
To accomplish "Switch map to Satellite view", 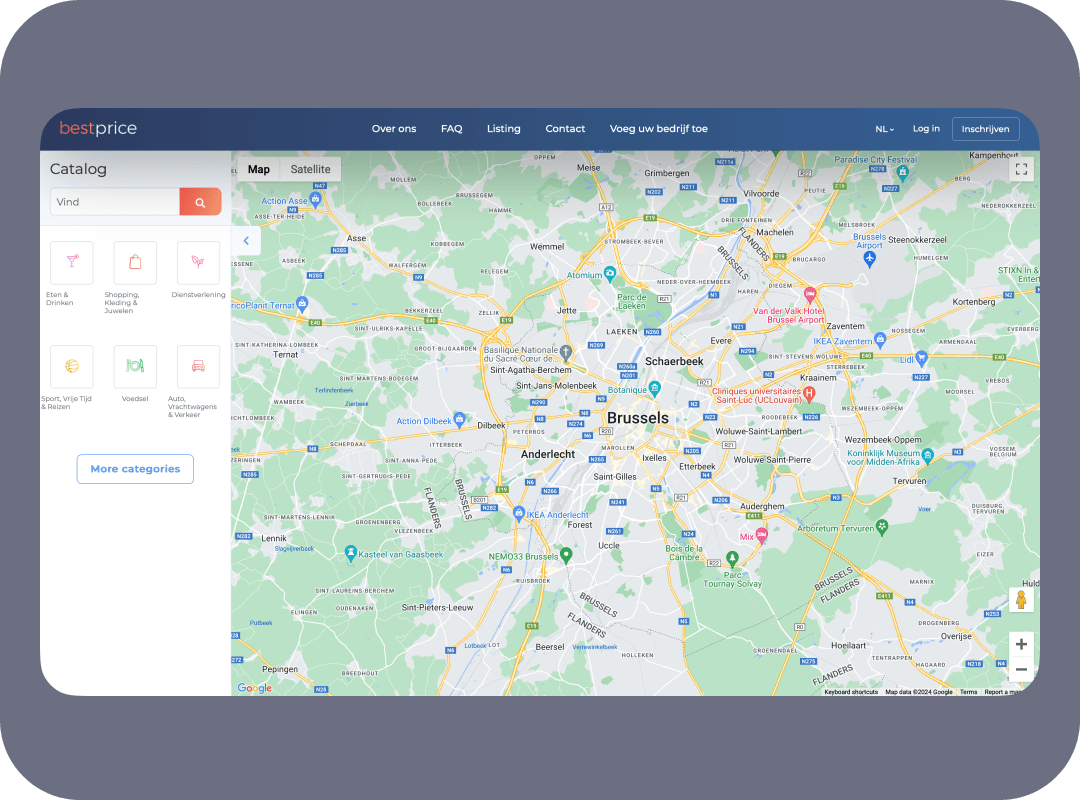I will point(310,170).
